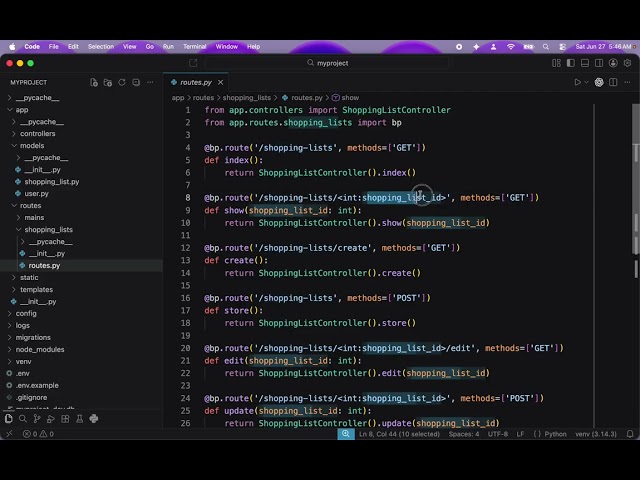
Task: Run the Python file with the play icon
Action: [x=578, y=82]
